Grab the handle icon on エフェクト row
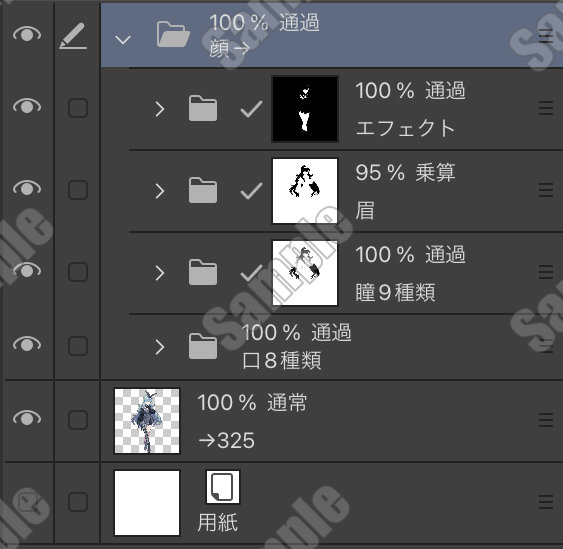563x549 pixels. (x=545, y=108)
